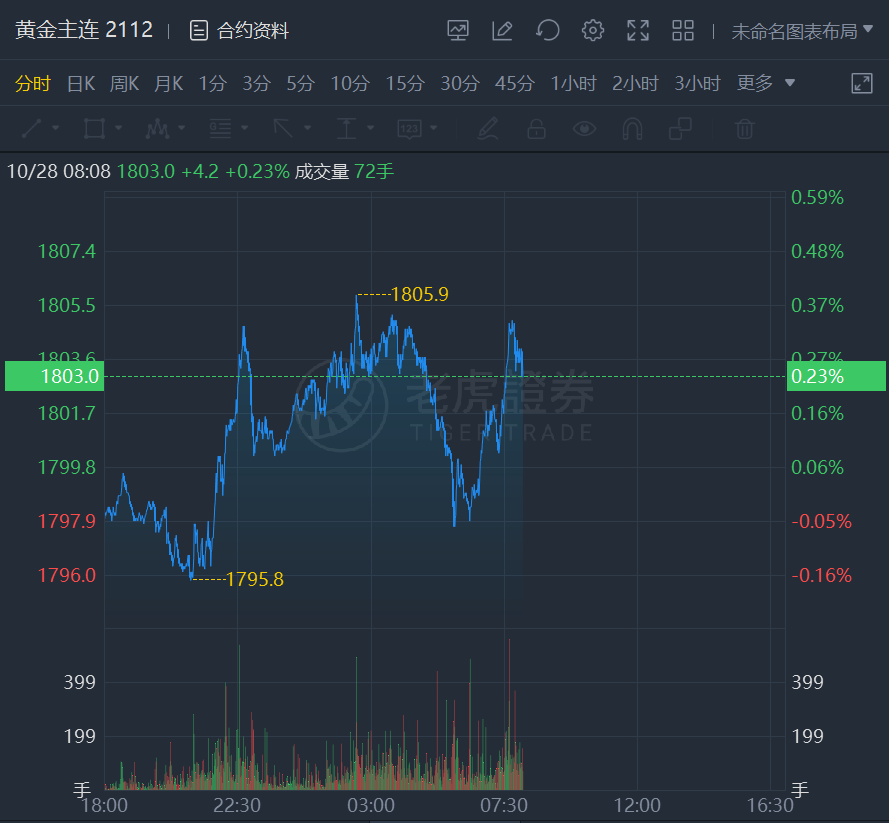Open 合约资料 contract details
This screenshot has height=823, width=889.
240,31
